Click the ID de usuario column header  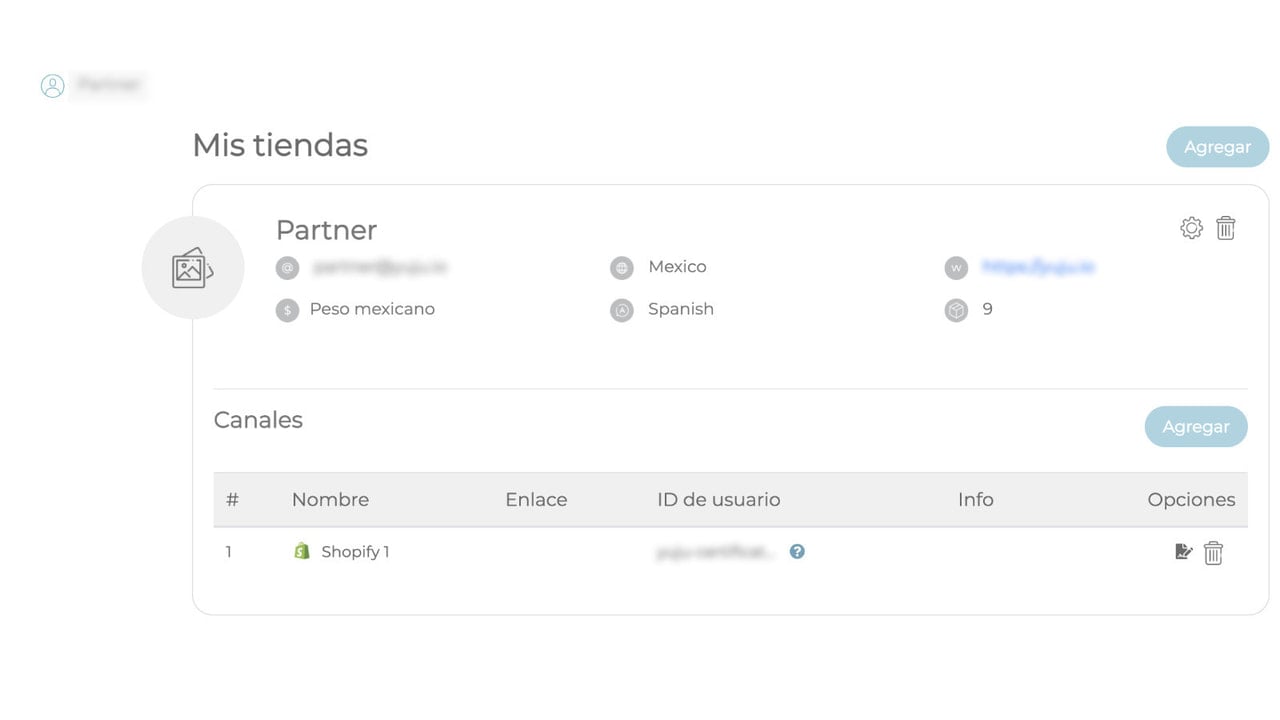tap(718, 499)
